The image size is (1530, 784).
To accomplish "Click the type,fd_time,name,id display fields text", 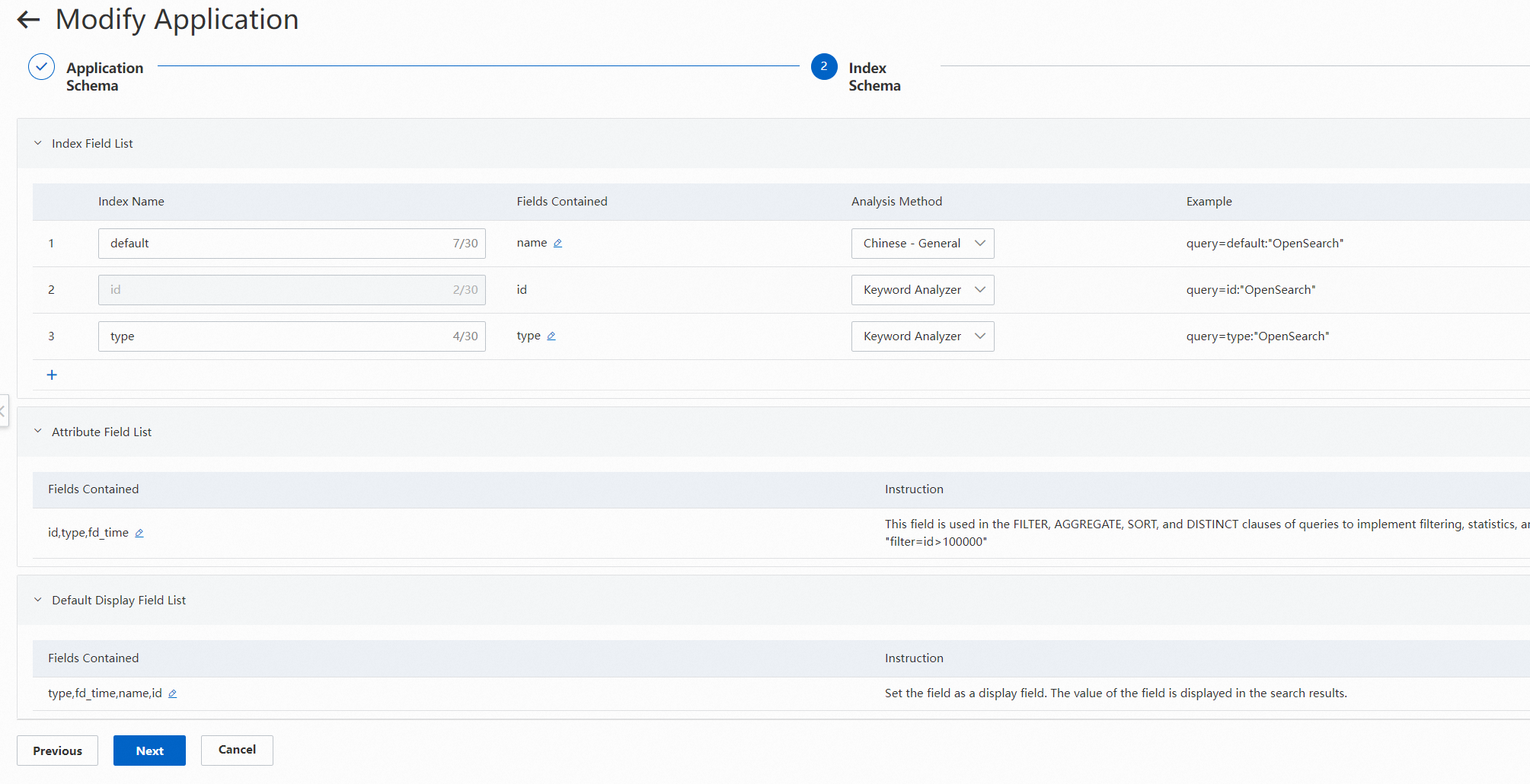I will tap(105, 693).
